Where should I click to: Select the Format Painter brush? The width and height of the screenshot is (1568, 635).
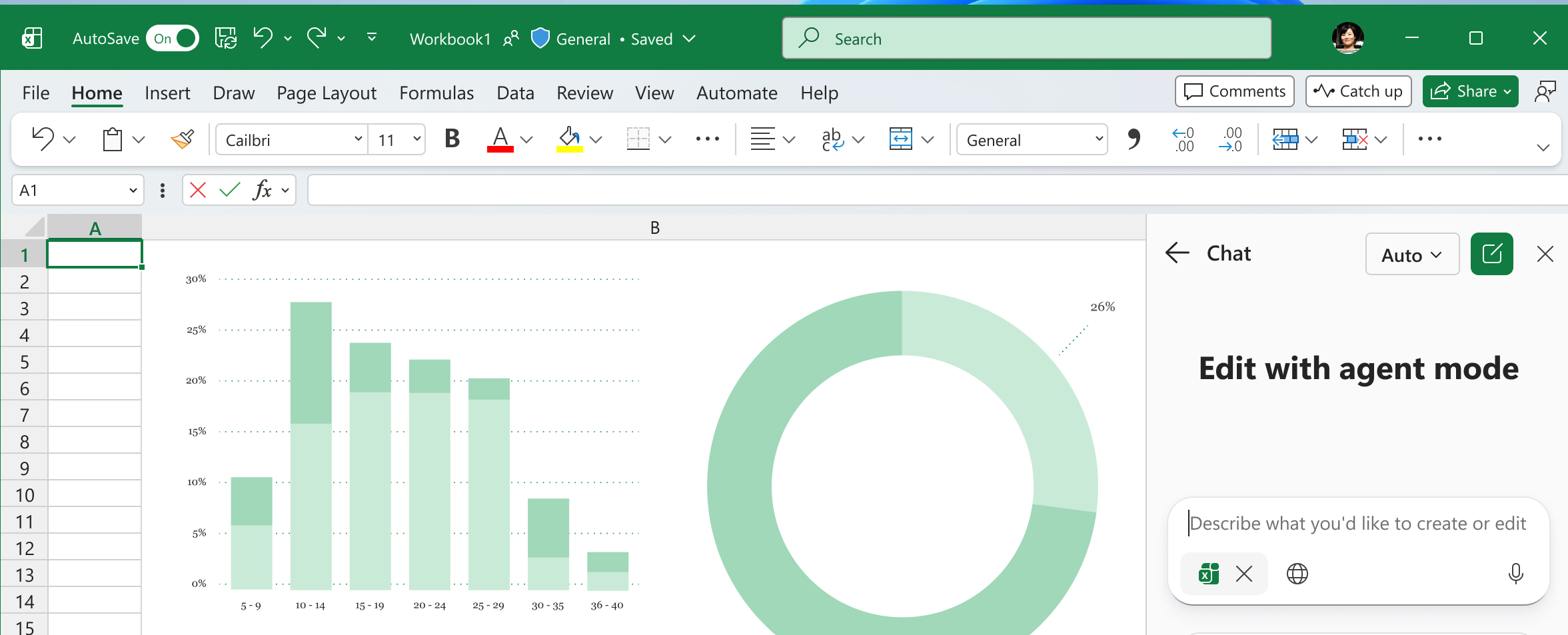(182, 139)
